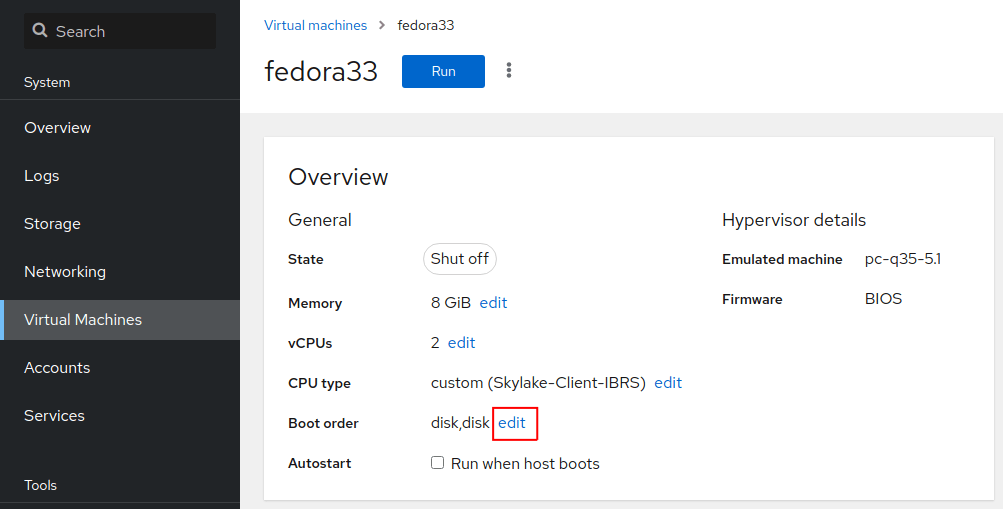Click the custom (Skylake-Client-IBRS) value

(x=538, y=382)
